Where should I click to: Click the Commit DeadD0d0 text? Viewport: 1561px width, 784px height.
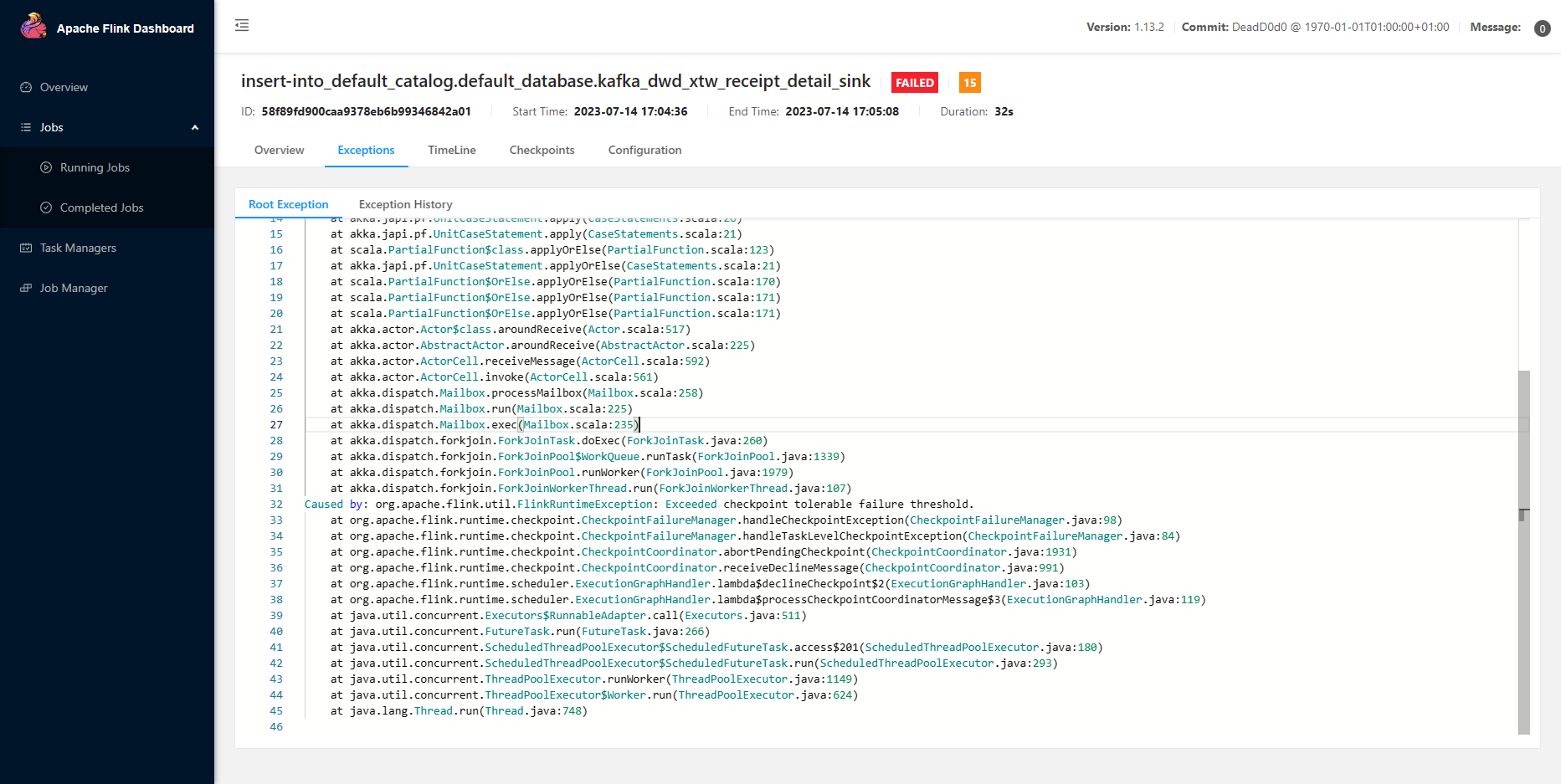pyautogui.click(x=1315, y=27)
